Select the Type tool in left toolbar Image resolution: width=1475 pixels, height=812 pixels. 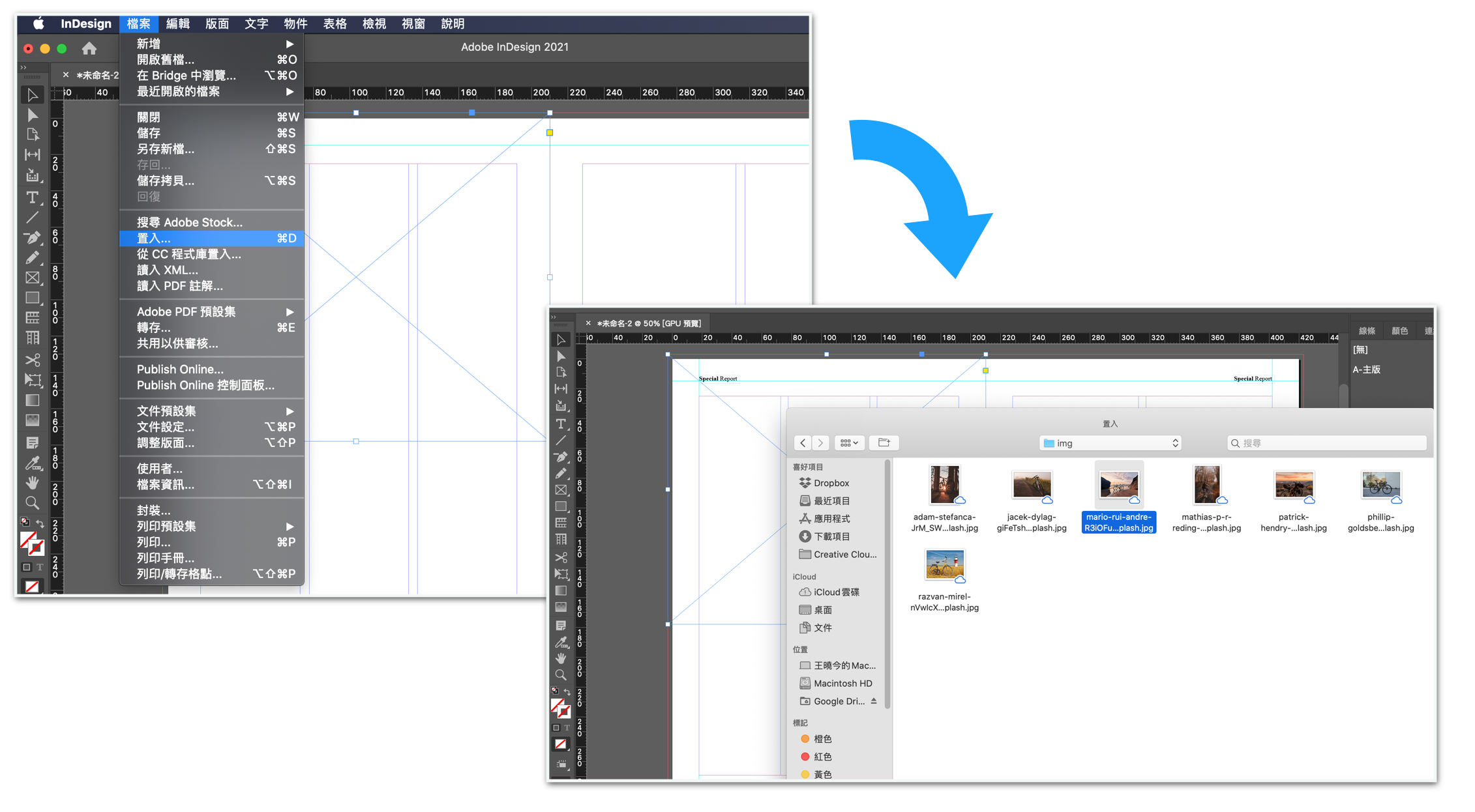click(32, 197)
